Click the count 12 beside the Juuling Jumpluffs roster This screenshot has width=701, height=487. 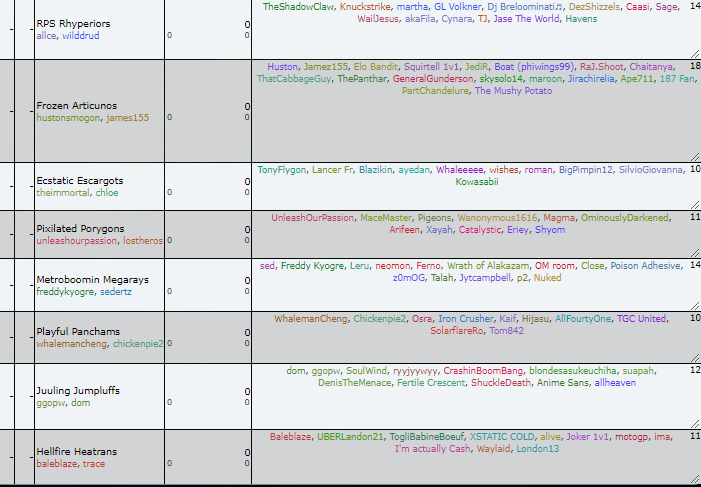(x=695, y=370)
